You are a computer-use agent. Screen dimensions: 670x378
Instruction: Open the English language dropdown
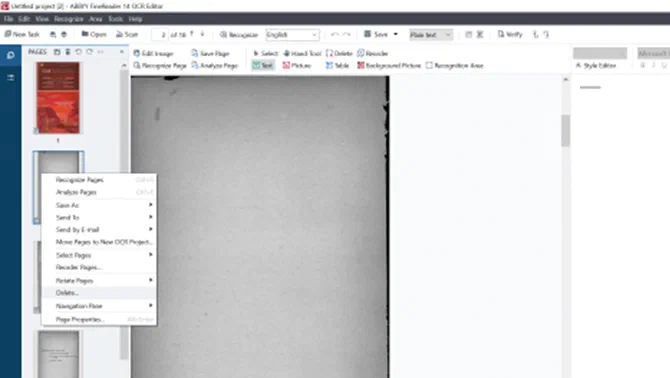(292, 35)
